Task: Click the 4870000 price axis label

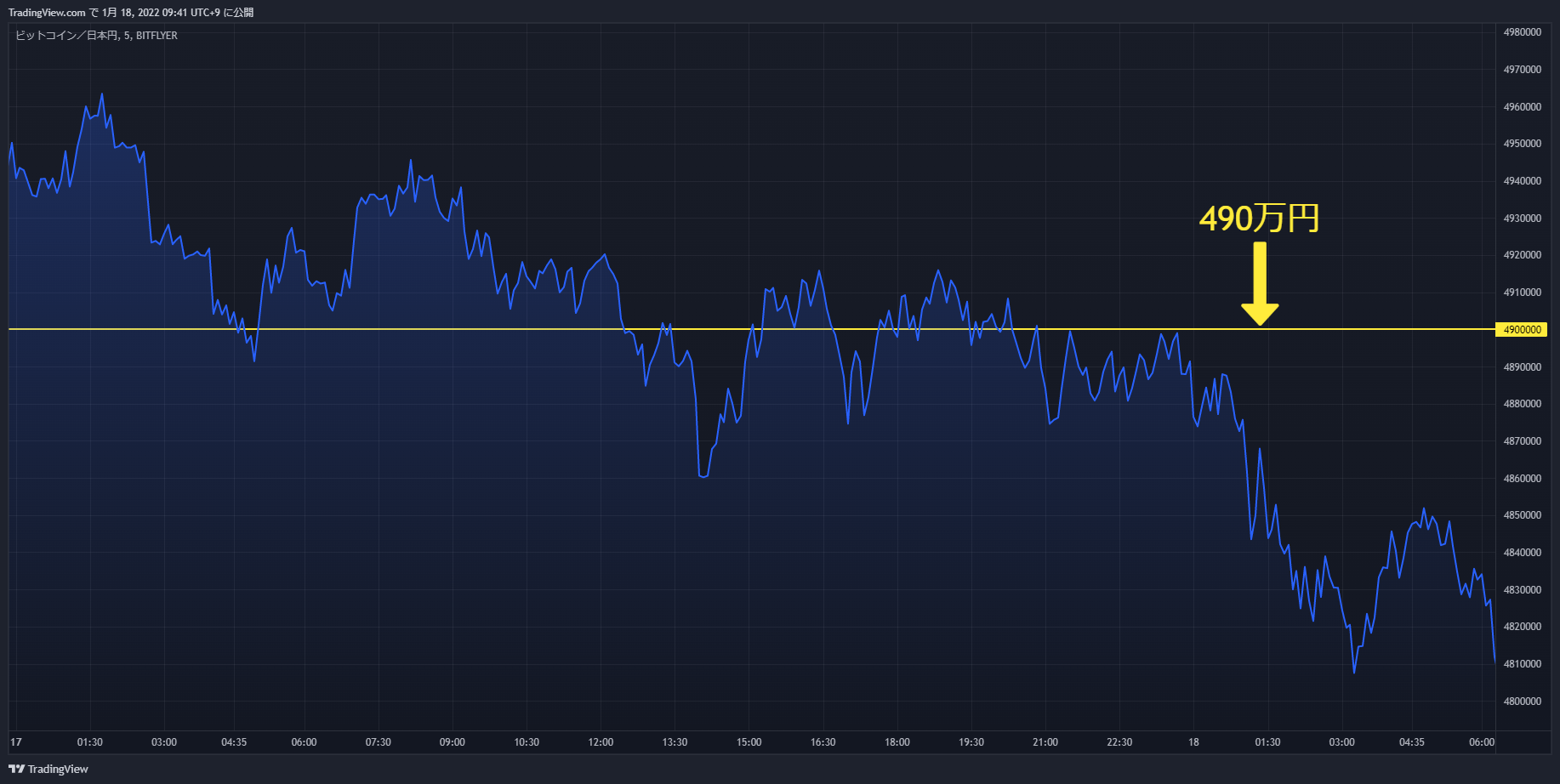Action: pyautogui.click(x=1523, y=441)
